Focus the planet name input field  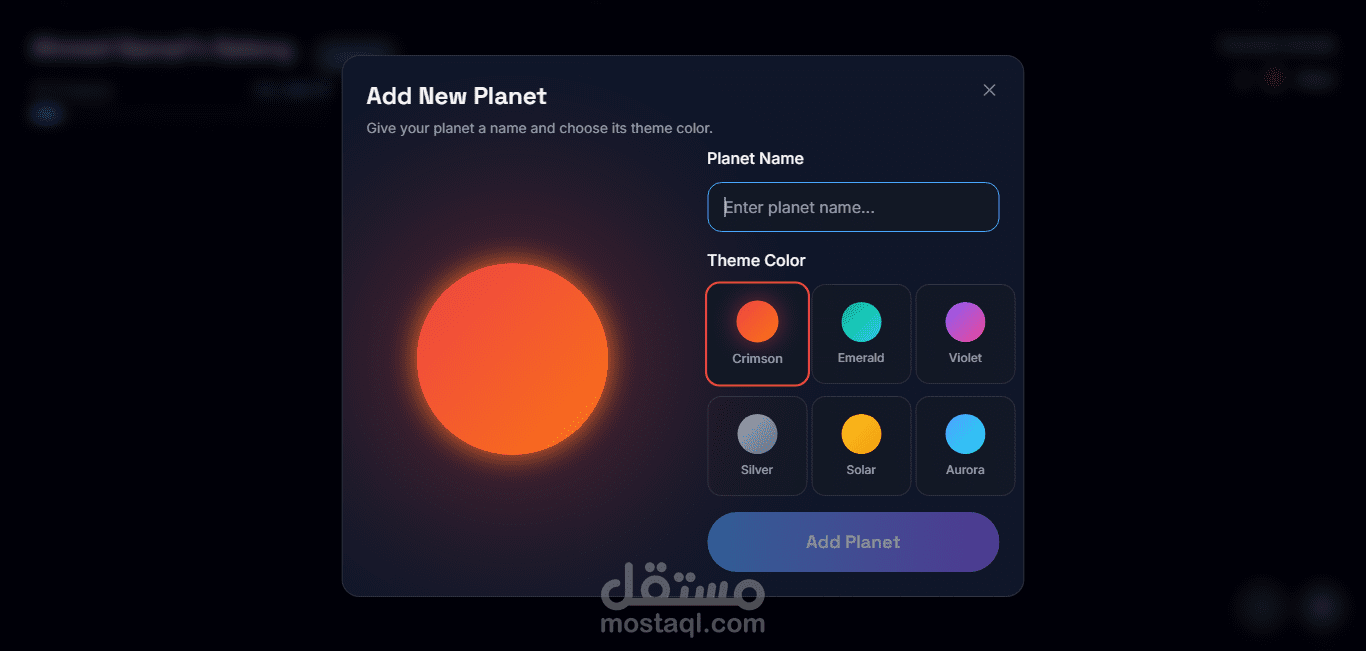pos(853,207)
